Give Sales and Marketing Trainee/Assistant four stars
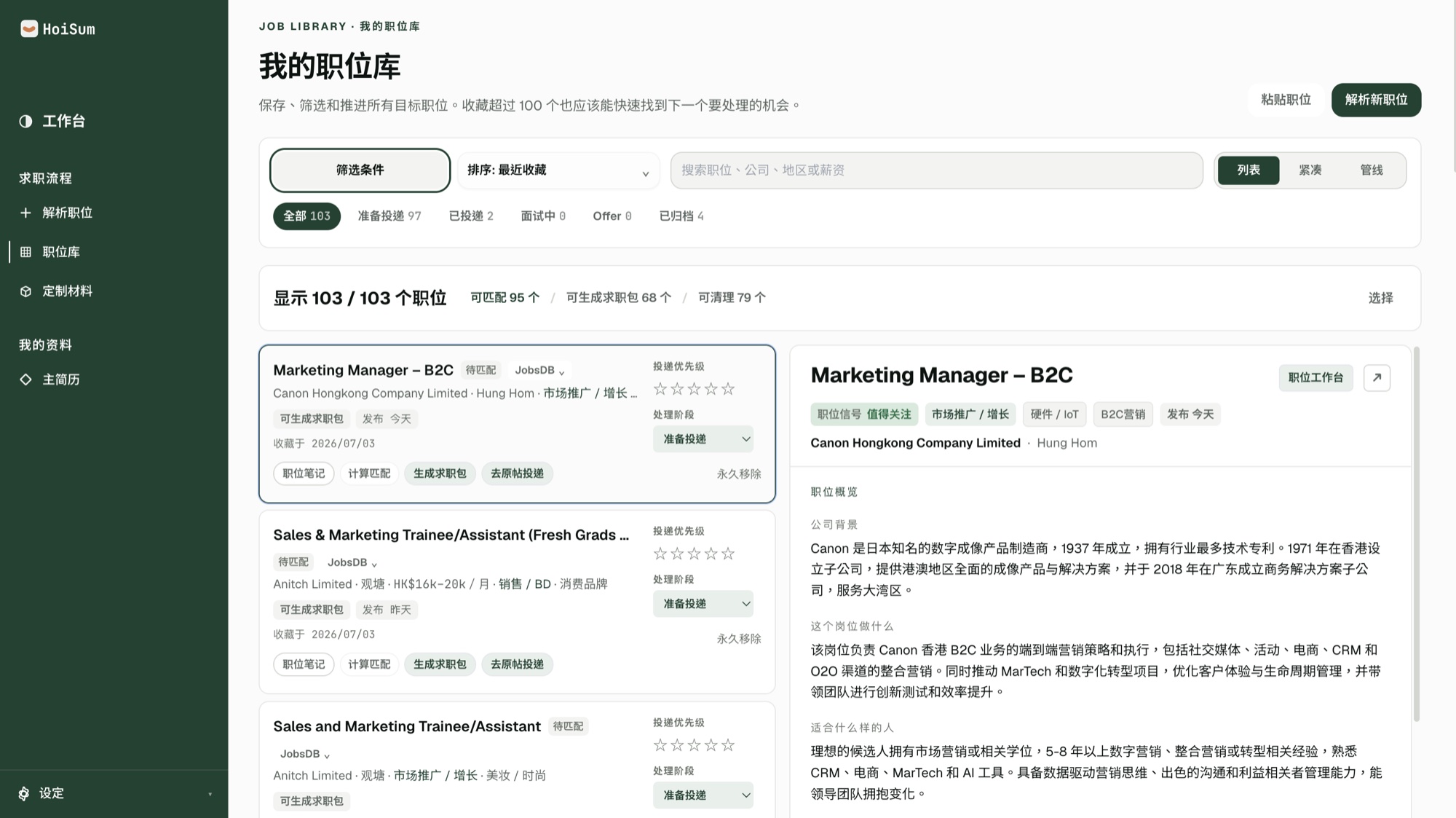The width and height of the screenshot is (1456, 818). pyautogui.click(x=711, y=745)
